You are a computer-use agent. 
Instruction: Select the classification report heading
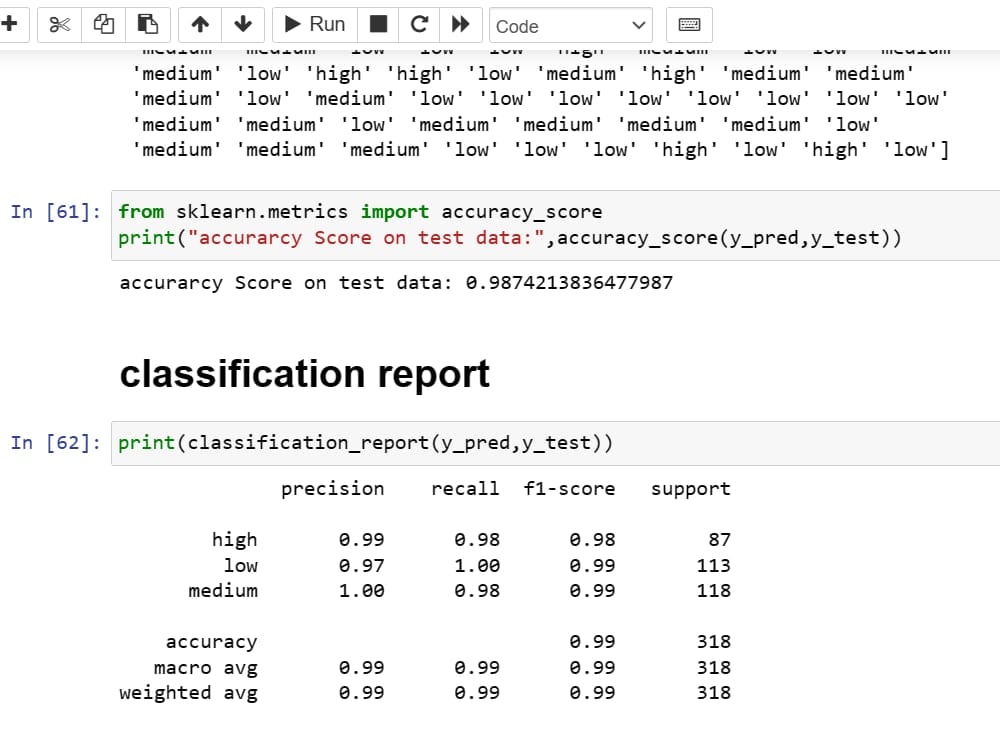click(x=305, y=374)
